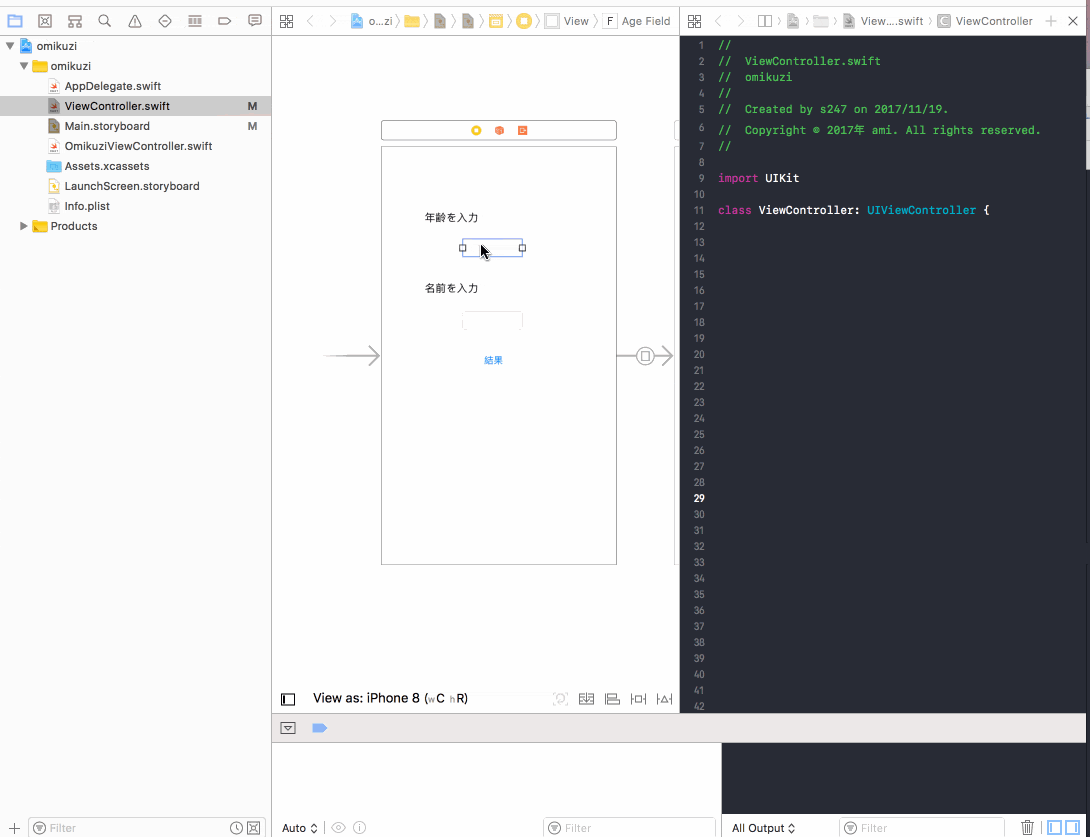Expand the Products folder
The image size is (1090, 837).
click(x=24, y=226)
